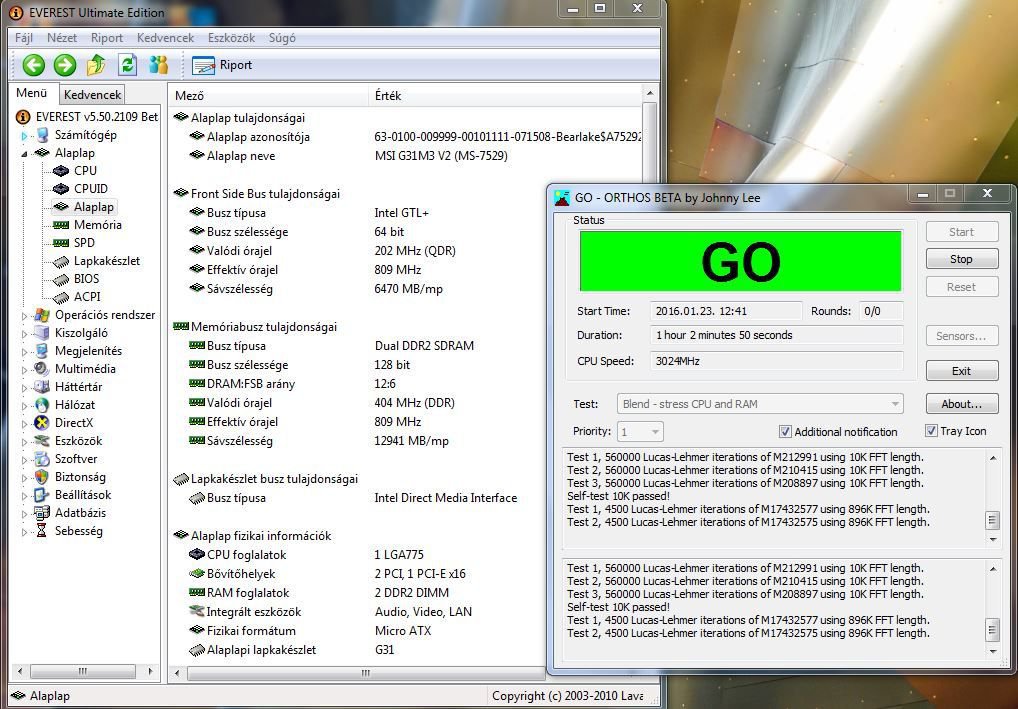Open the Riport menu in menu bar

pos(106,38)
